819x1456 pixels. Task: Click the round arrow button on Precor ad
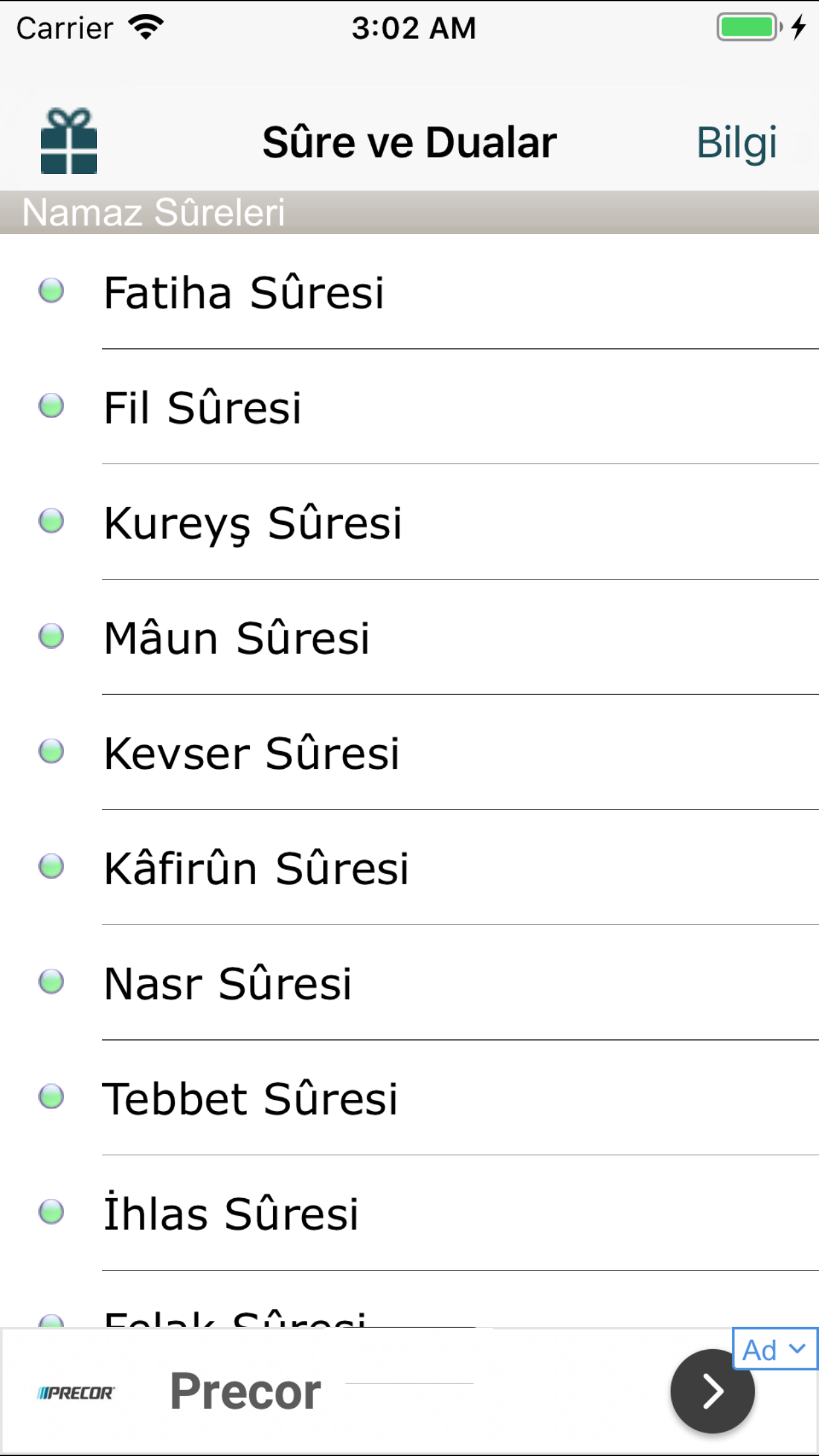(x=712, y=1391)
